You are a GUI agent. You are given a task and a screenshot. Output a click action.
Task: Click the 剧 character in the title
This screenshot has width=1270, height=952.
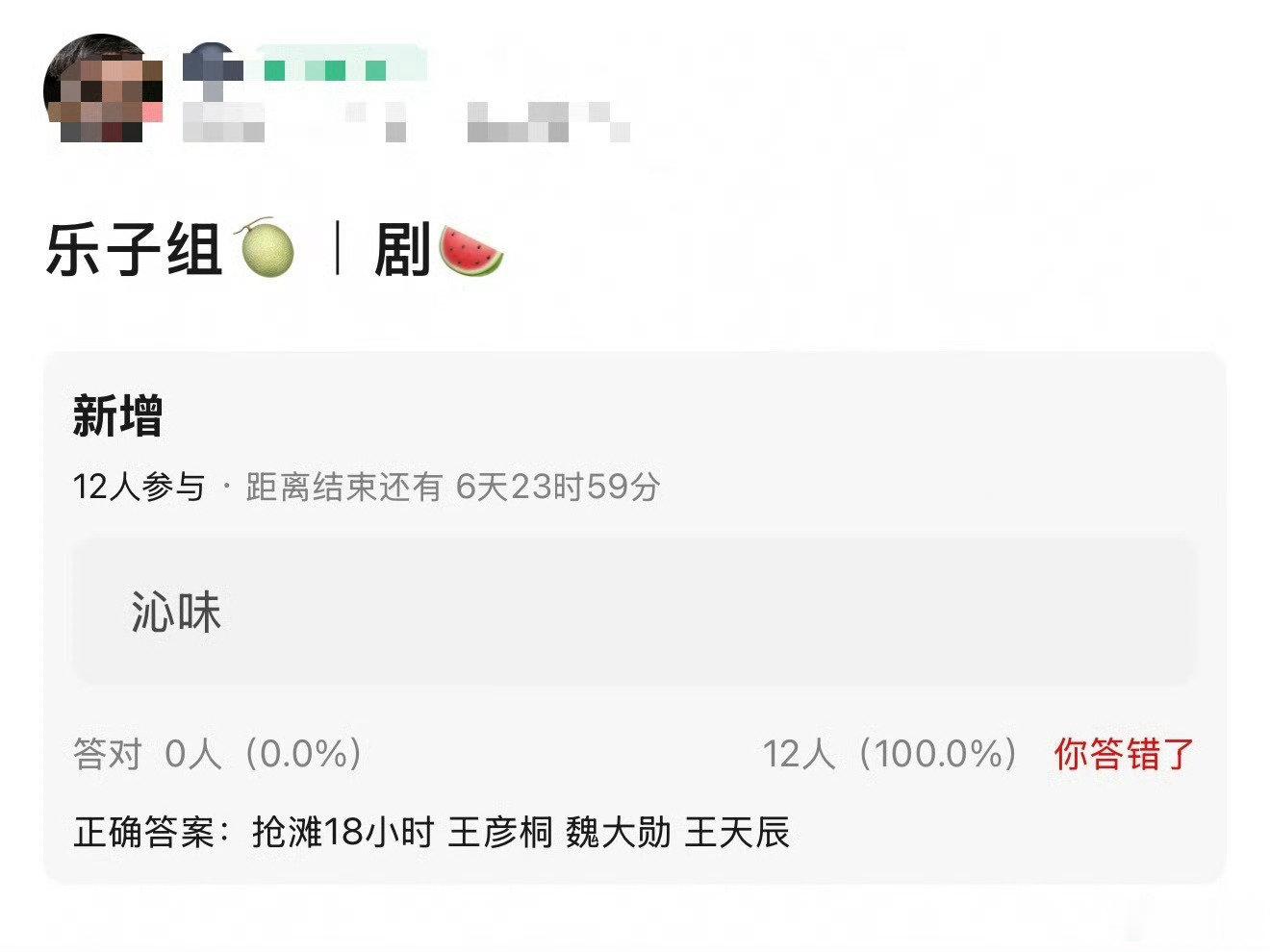pyautogui.click(x=402, y=250)
